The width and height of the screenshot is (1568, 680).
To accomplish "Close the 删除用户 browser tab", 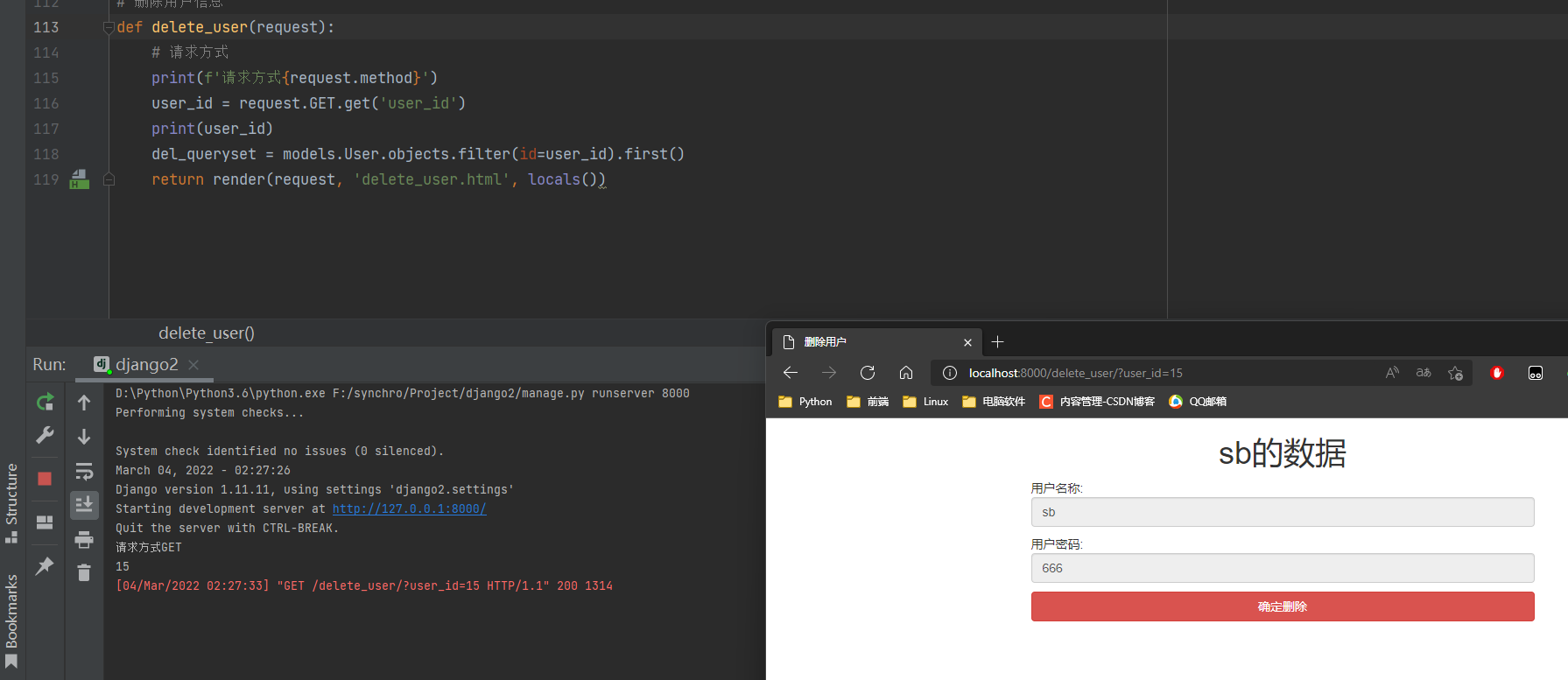I will click(967, 342).
